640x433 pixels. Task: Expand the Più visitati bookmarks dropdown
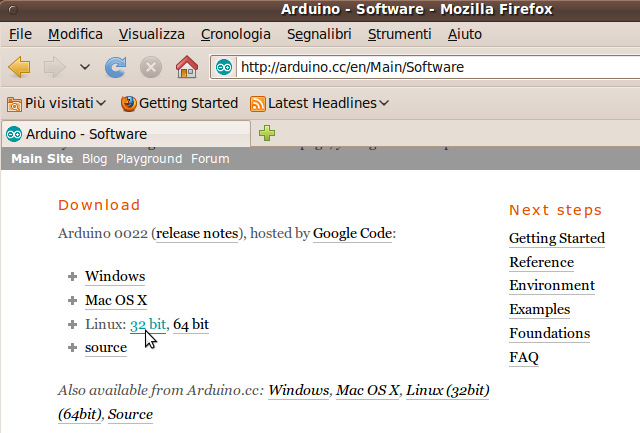101,103
